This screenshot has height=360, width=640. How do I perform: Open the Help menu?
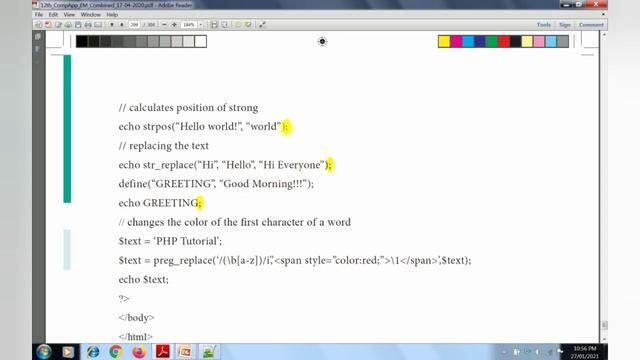pos(112,15)
